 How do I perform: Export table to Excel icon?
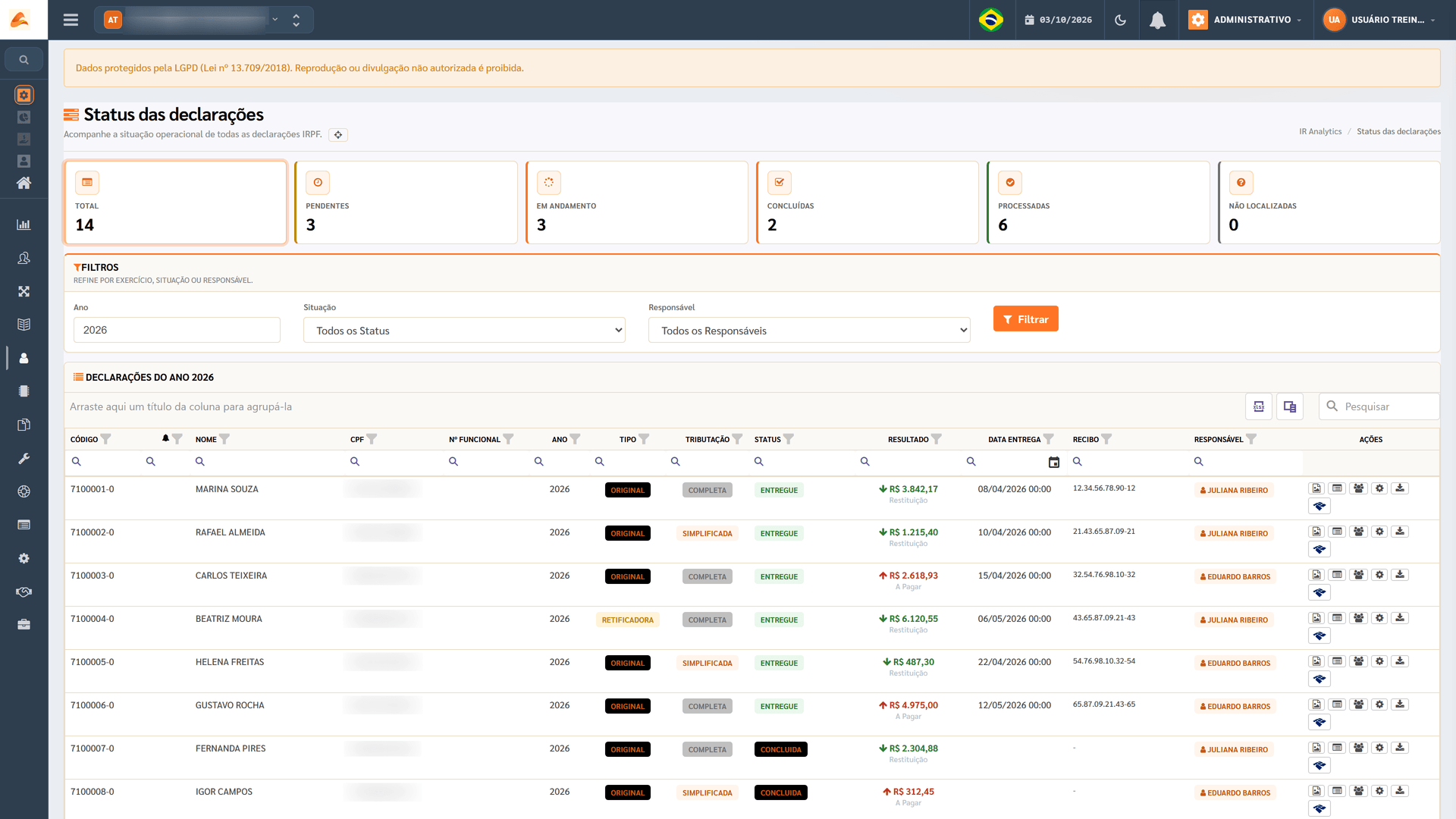(x=1259, y=406)
